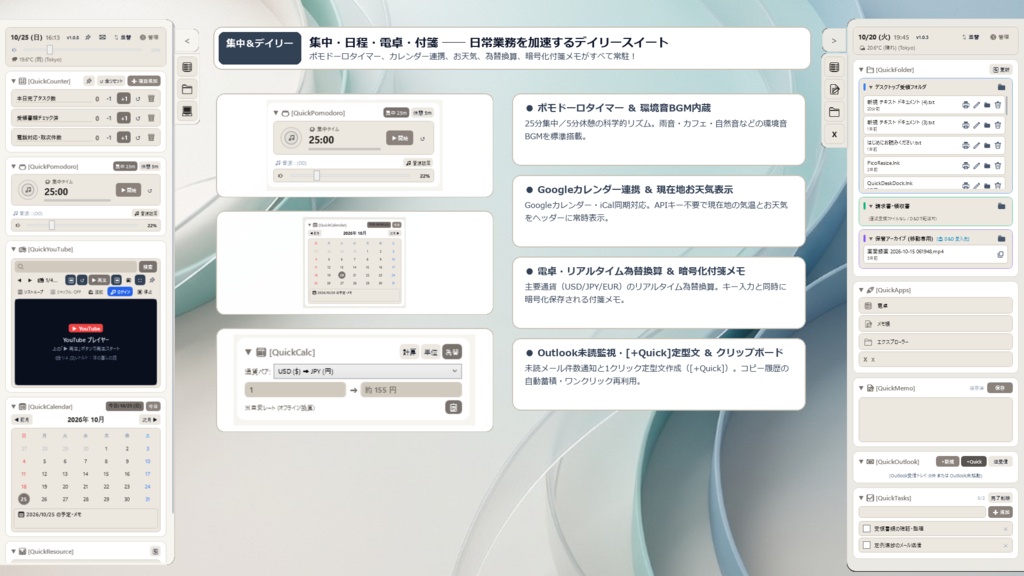Check the second task in QuickTasks
This screenshot has width=1024, height=576.
coord(867,545)
